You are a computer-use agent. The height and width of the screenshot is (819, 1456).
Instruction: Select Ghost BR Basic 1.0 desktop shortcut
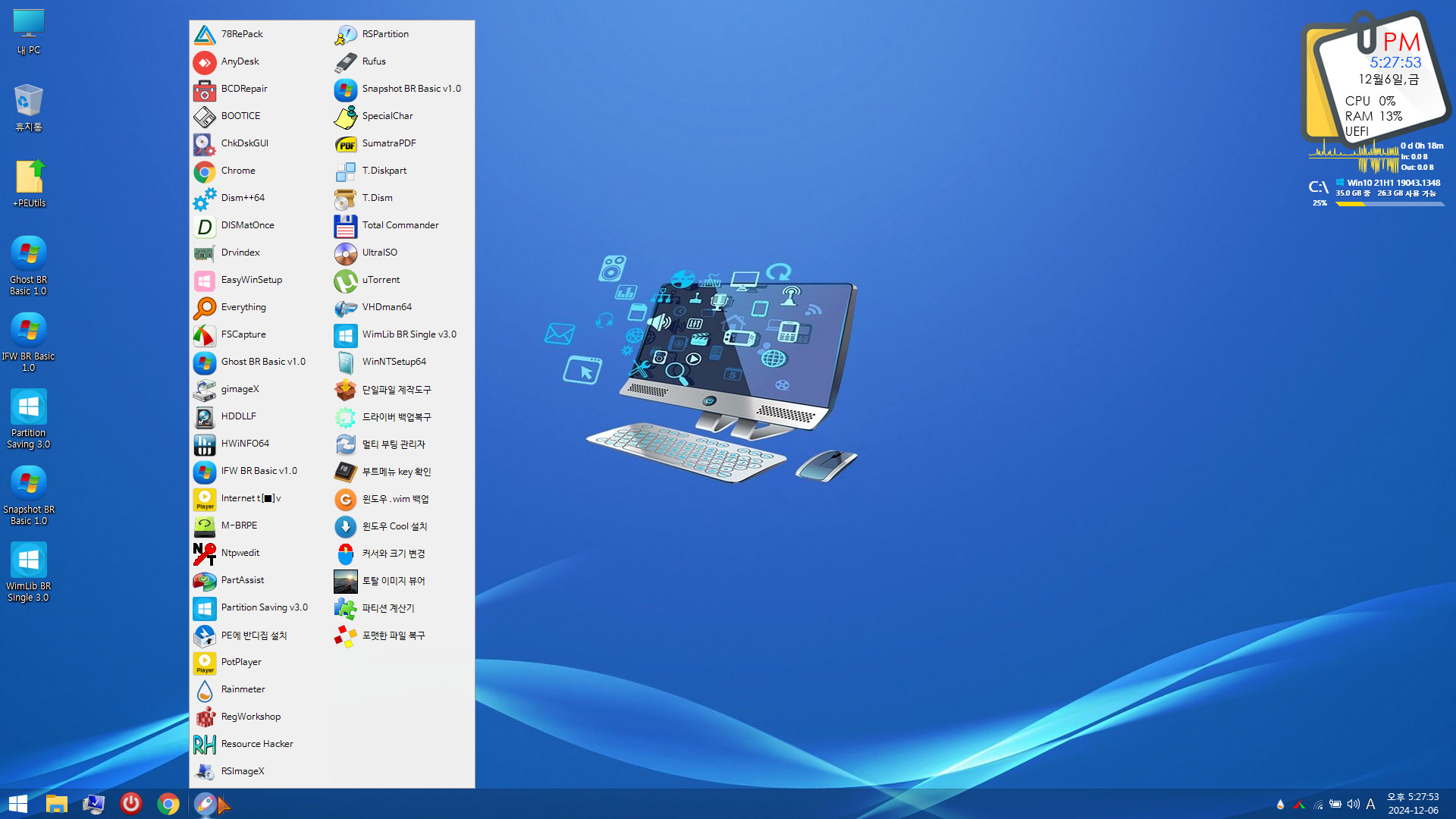tap(29, 266)
